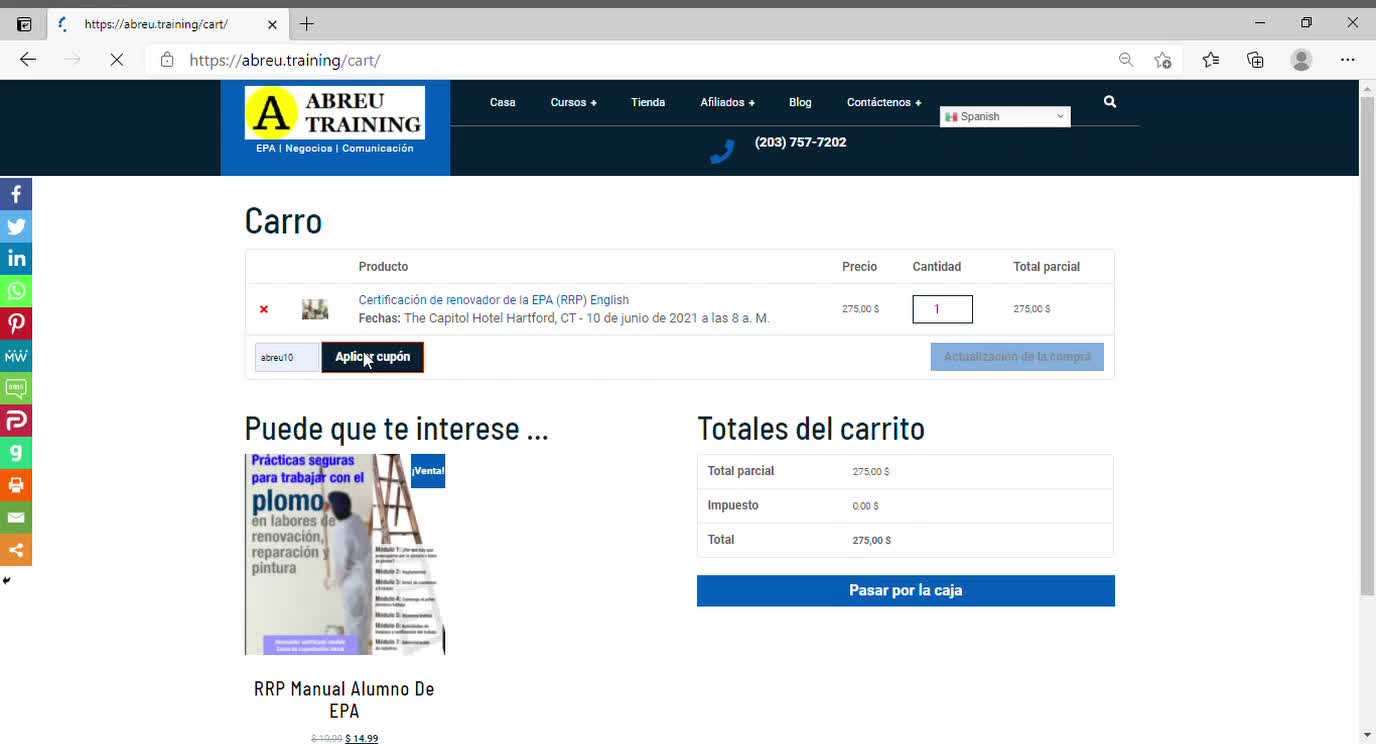Share the page on Facebook
The image size is (1376, 744).
(16, 194)
